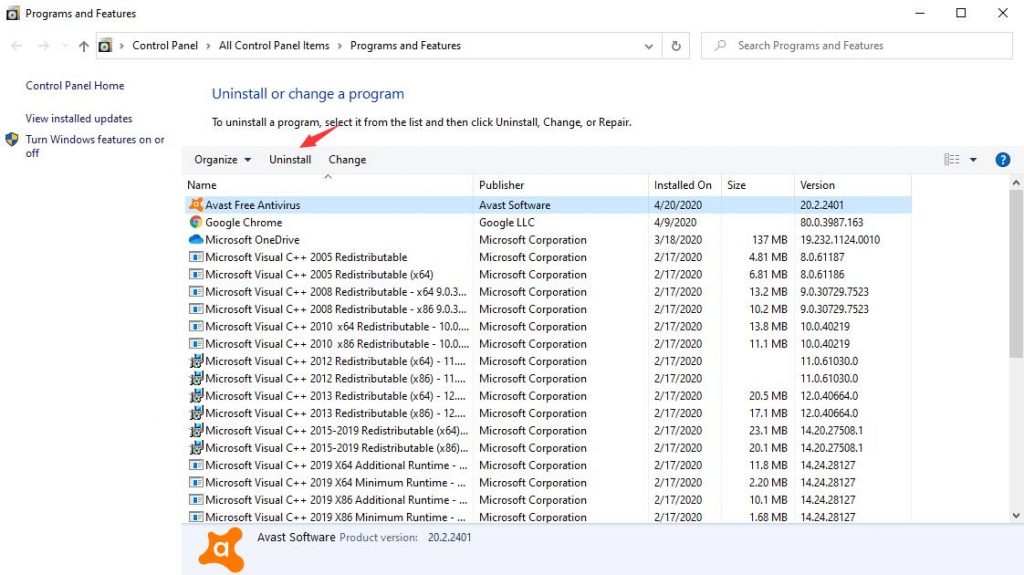This screenshot has width=1024, height=575.
Task: Navigate to Control Panel breadcrumb
Action: (165, 46)
